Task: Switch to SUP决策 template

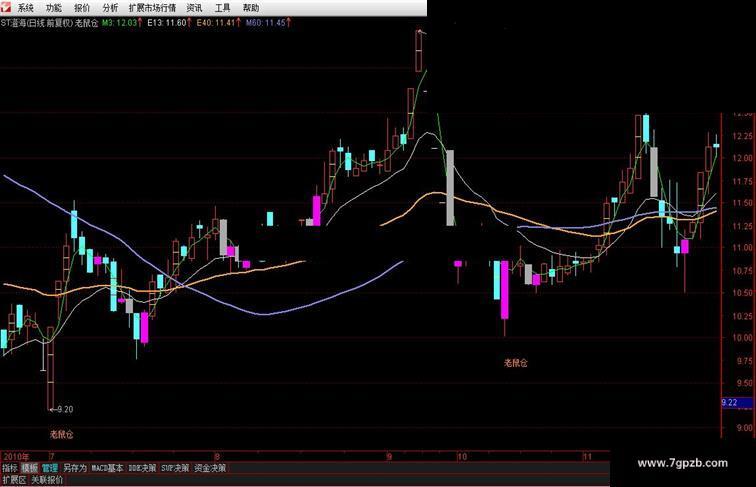Action: pyautogui.click(x=175, y=468)
